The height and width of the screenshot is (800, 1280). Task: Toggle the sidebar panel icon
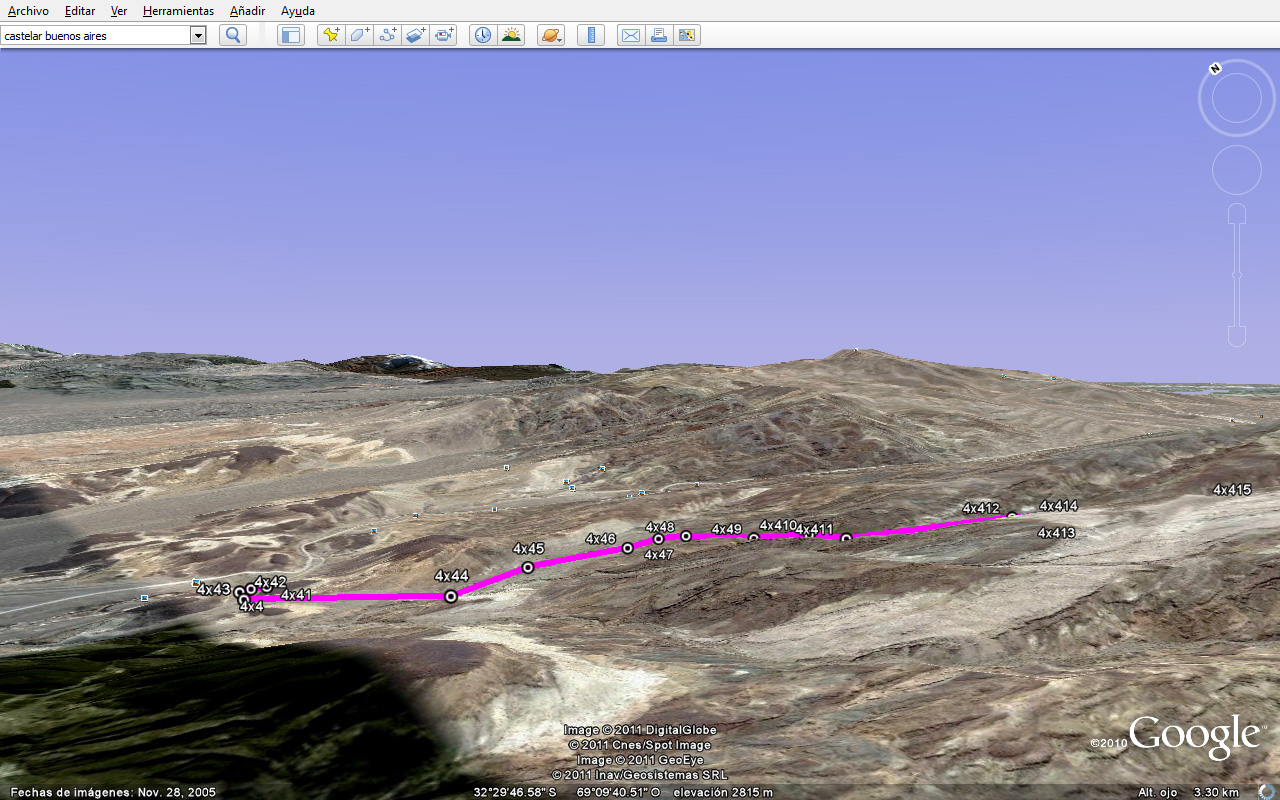[x=291, y=35]
